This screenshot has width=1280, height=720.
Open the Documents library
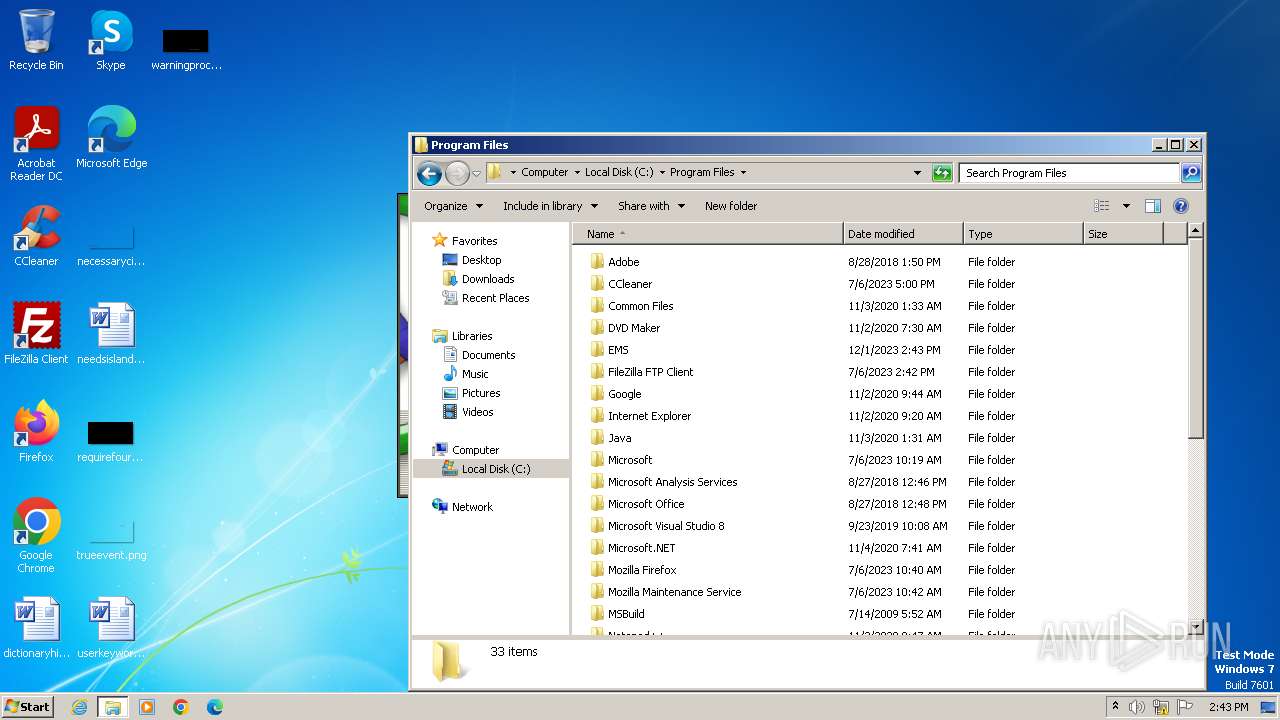coord(488,355)
